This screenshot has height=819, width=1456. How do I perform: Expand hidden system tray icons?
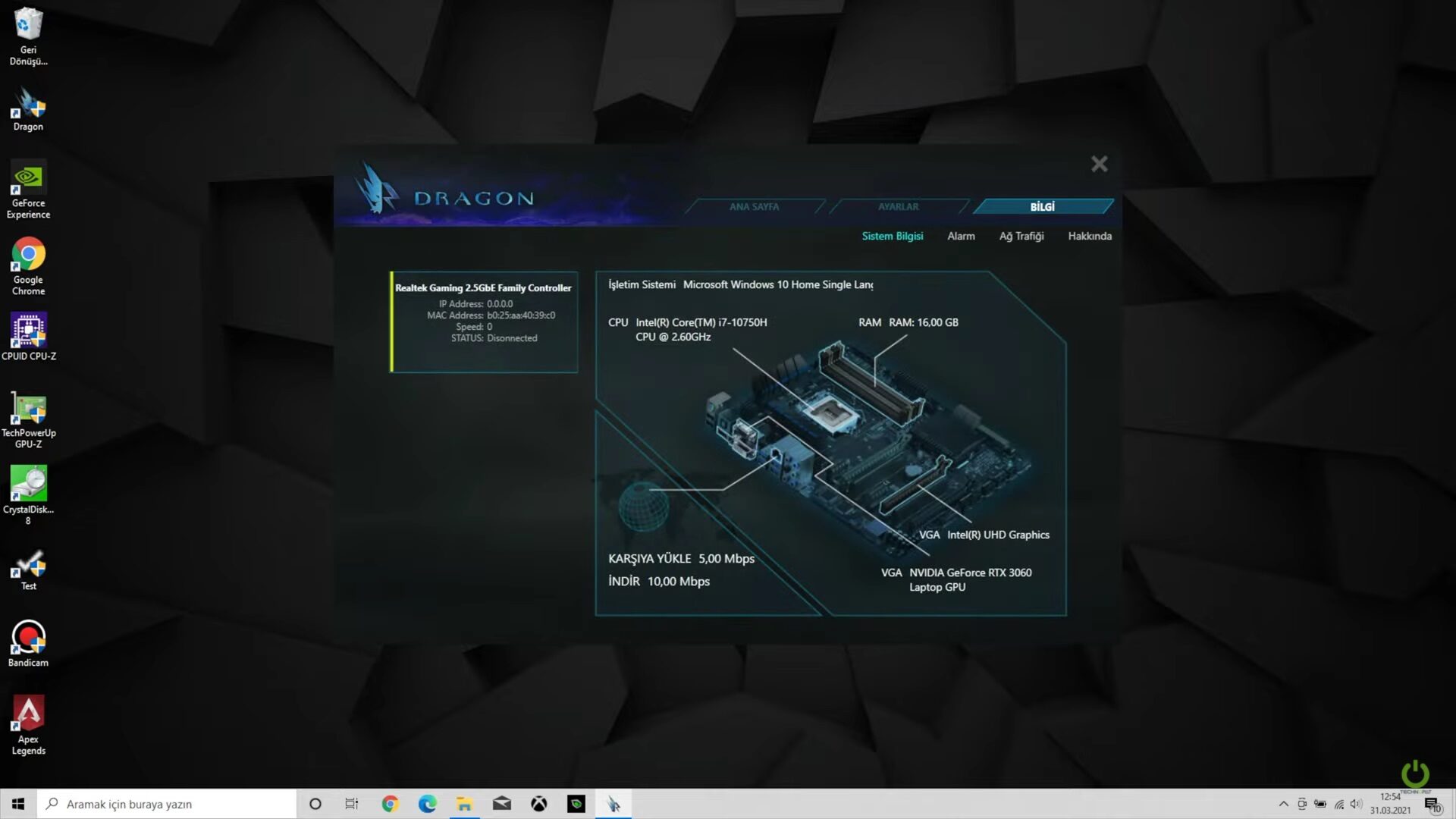click(1283, 804)
